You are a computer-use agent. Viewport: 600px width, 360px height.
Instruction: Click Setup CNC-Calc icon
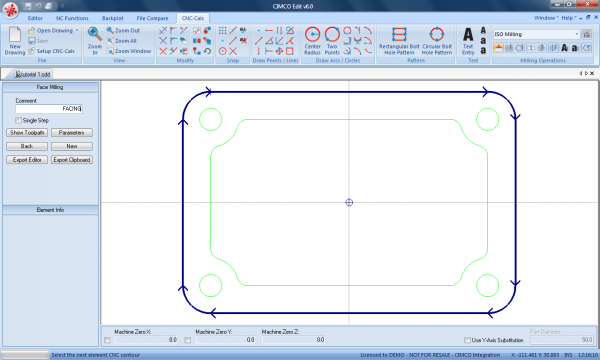[x=32, y=51]
